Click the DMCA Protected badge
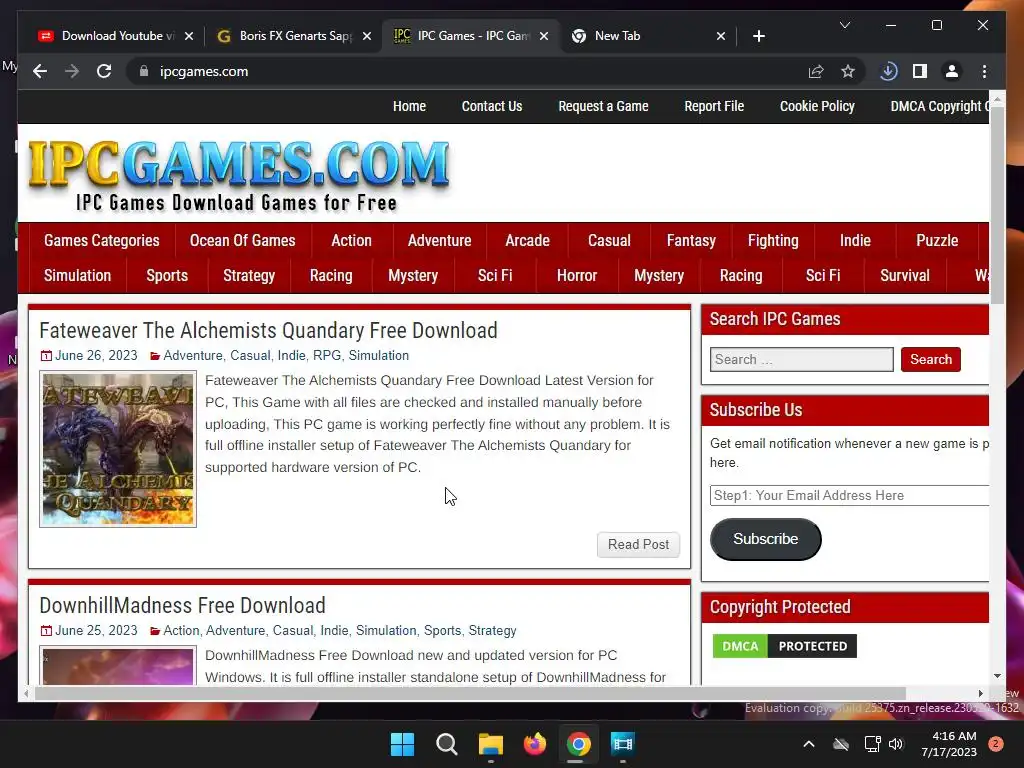This screenshot has height=768, width=1024. pos(784,647)
